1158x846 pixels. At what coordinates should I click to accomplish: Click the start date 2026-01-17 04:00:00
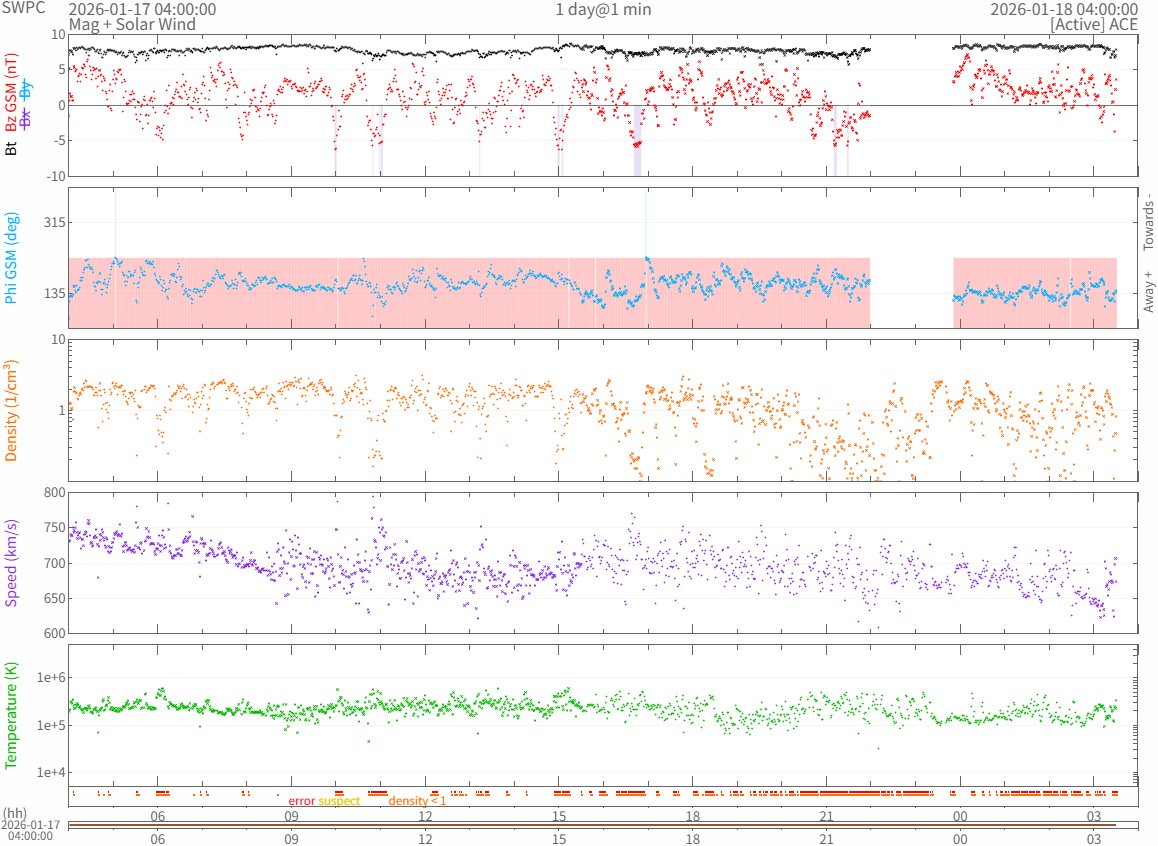click(142, 9)
